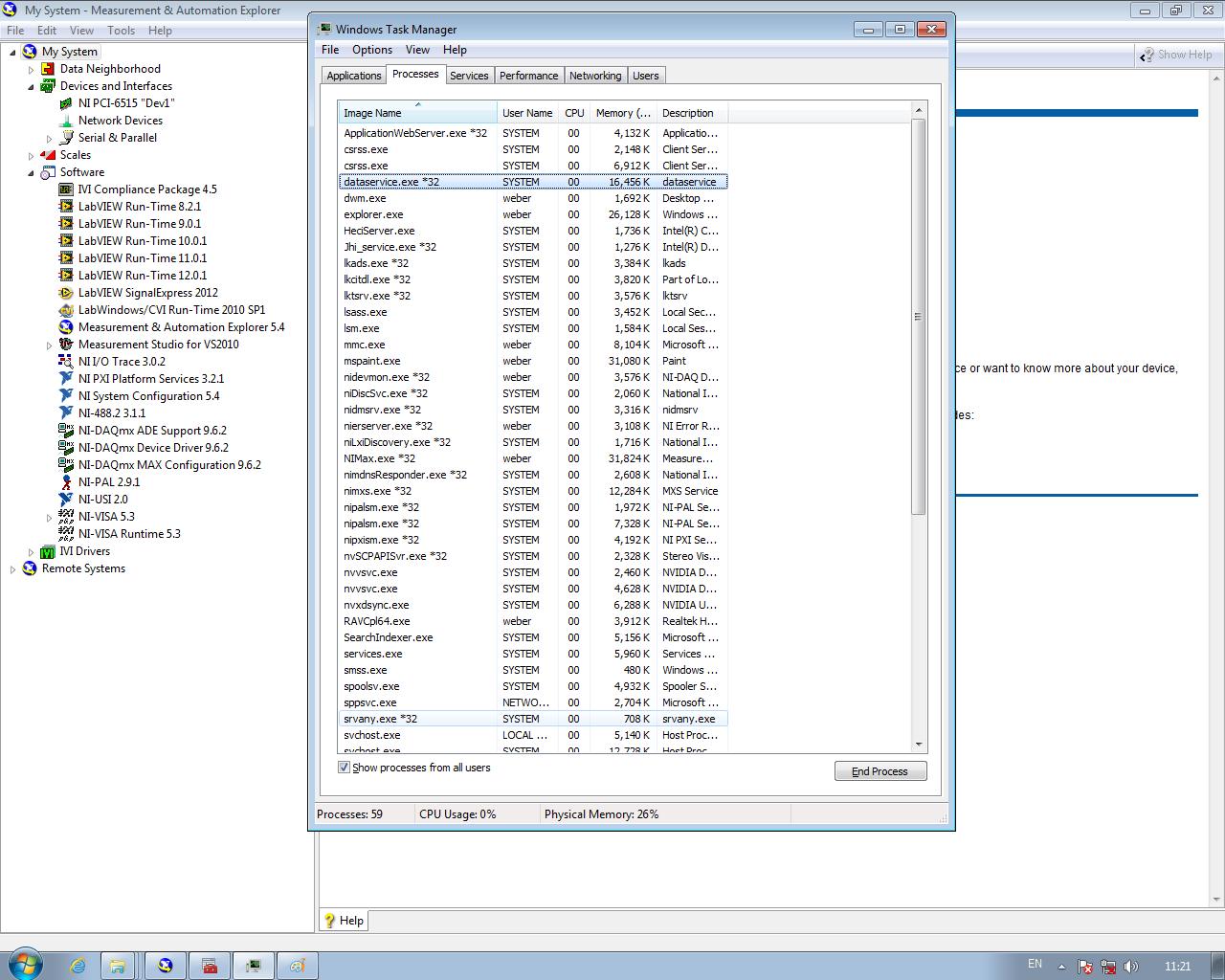This screenshot has width=1225, height=980.
Task: Expand the Measurement Studio for VS2010 node
Action: [49, 345]
